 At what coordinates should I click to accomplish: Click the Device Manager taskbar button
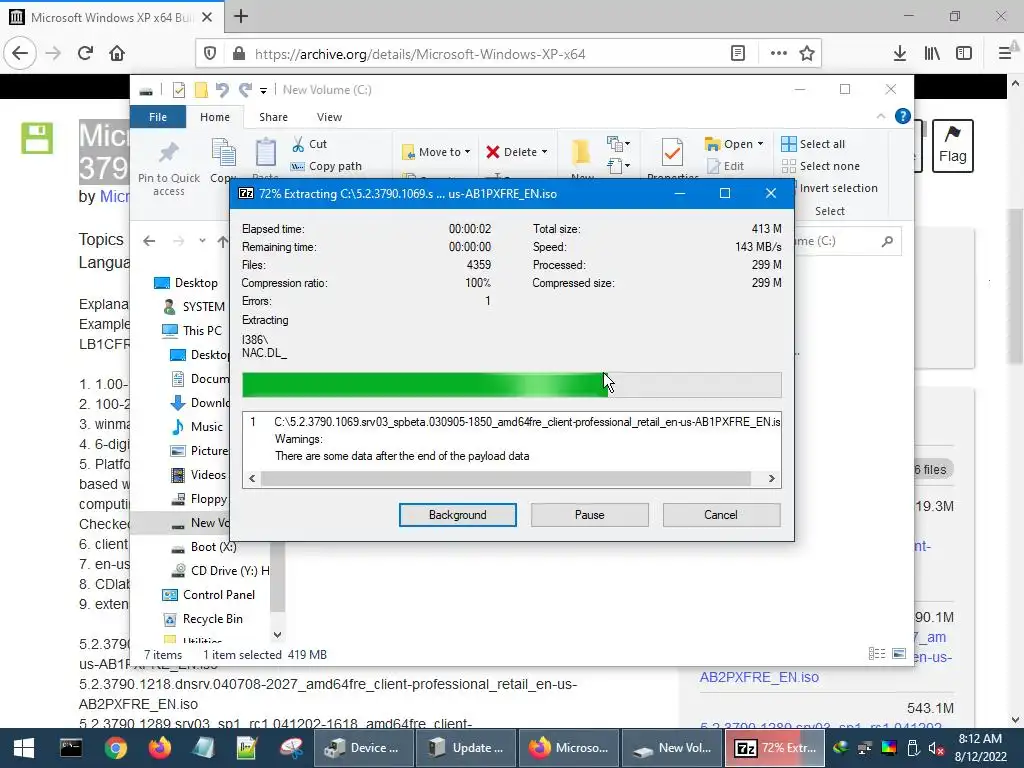[364, 748]
